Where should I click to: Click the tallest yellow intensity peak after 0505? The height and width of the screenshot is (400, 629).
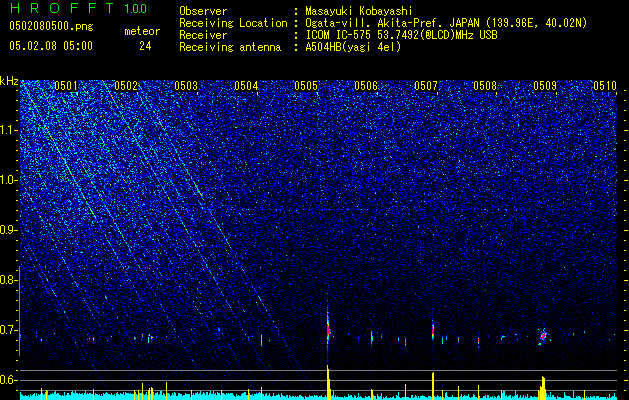pyautogui.click(x=328, y=382)
